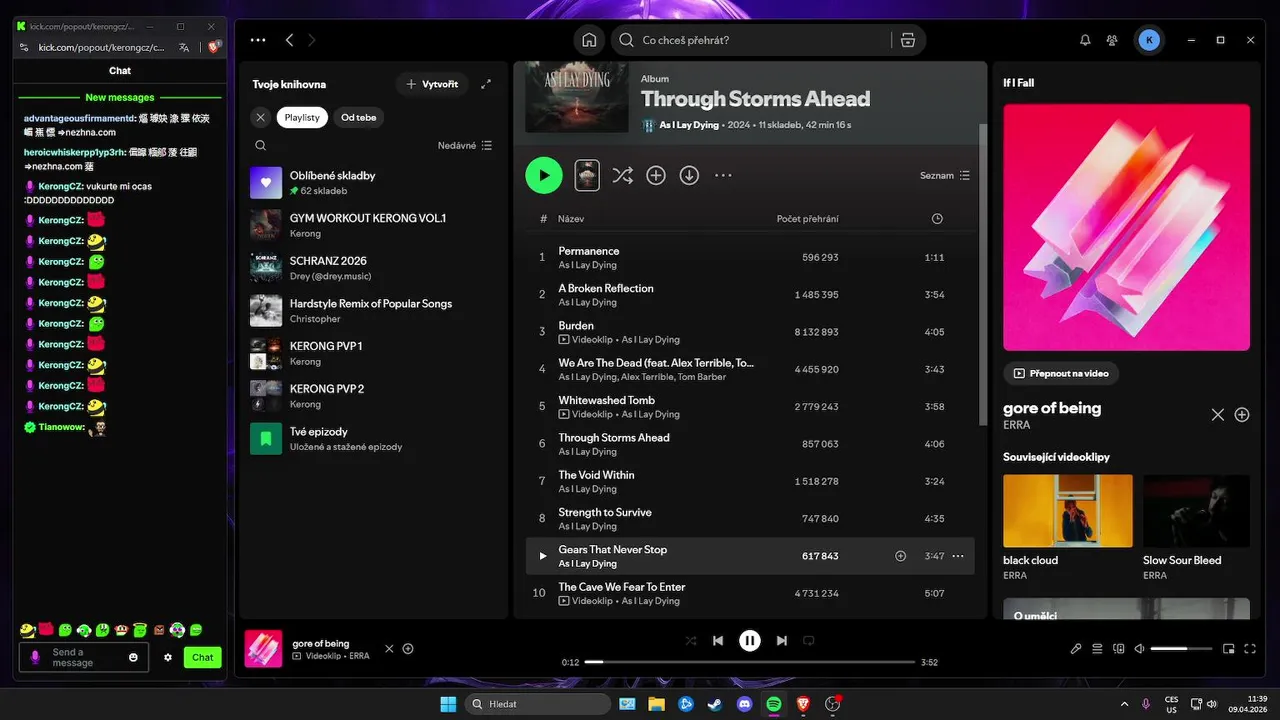Open Oblíbené skladby playlist
Image resolution: width=1280 pixels, height=720 pixels.
point(372,182)
